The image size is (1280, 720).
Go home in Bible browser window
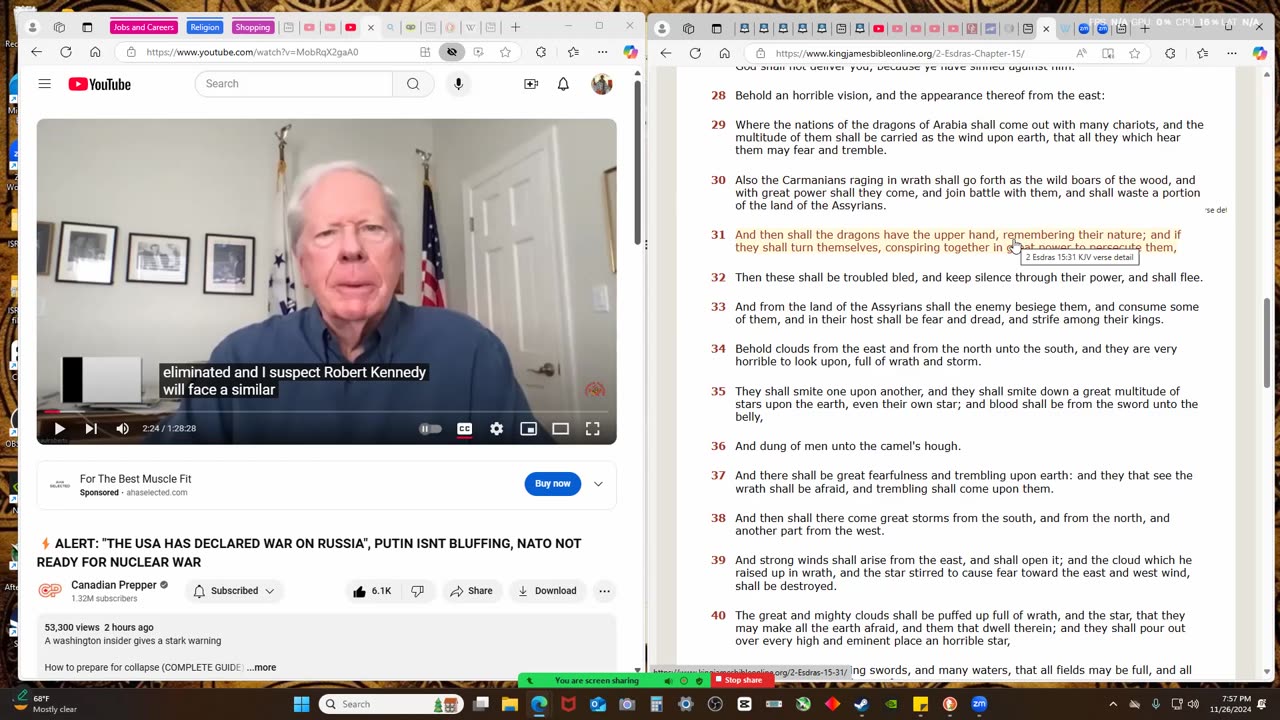(724, 53)
